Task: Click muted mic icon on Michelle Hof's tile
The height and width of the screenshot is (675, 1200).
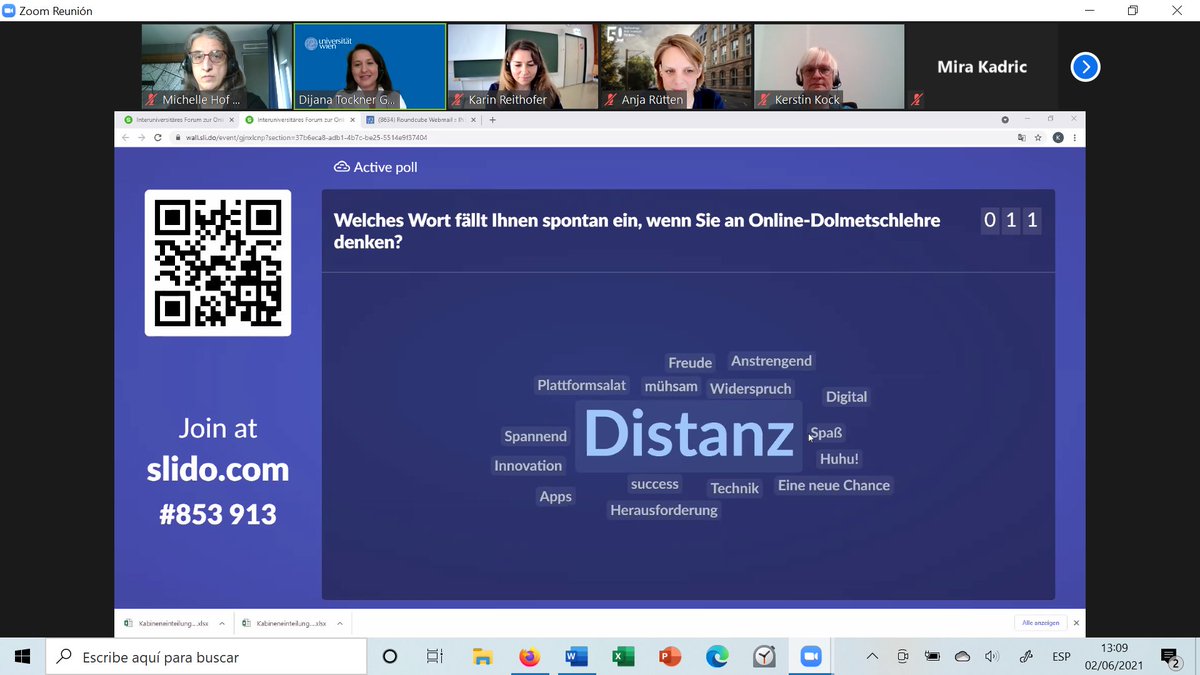Action: 153,100
